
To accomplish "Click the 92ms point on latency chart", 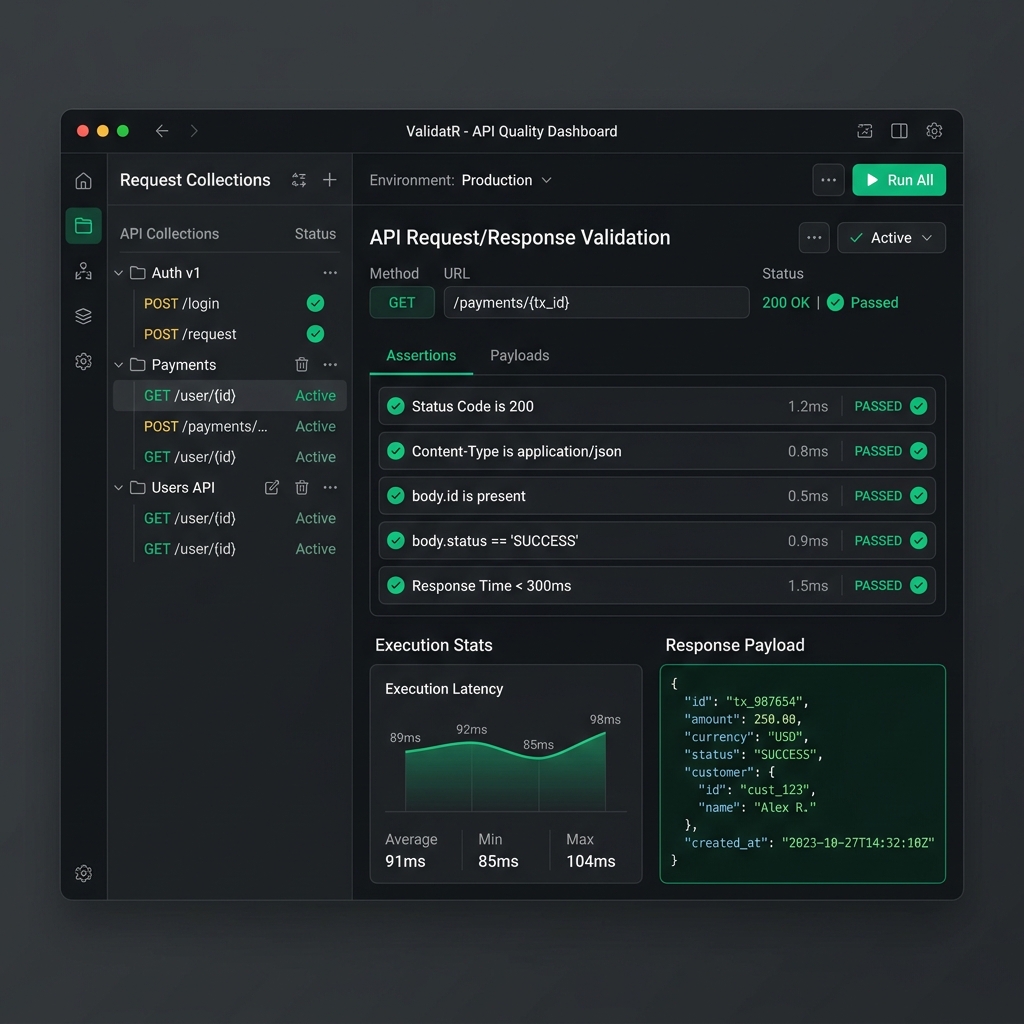I will tap(472, 743).
